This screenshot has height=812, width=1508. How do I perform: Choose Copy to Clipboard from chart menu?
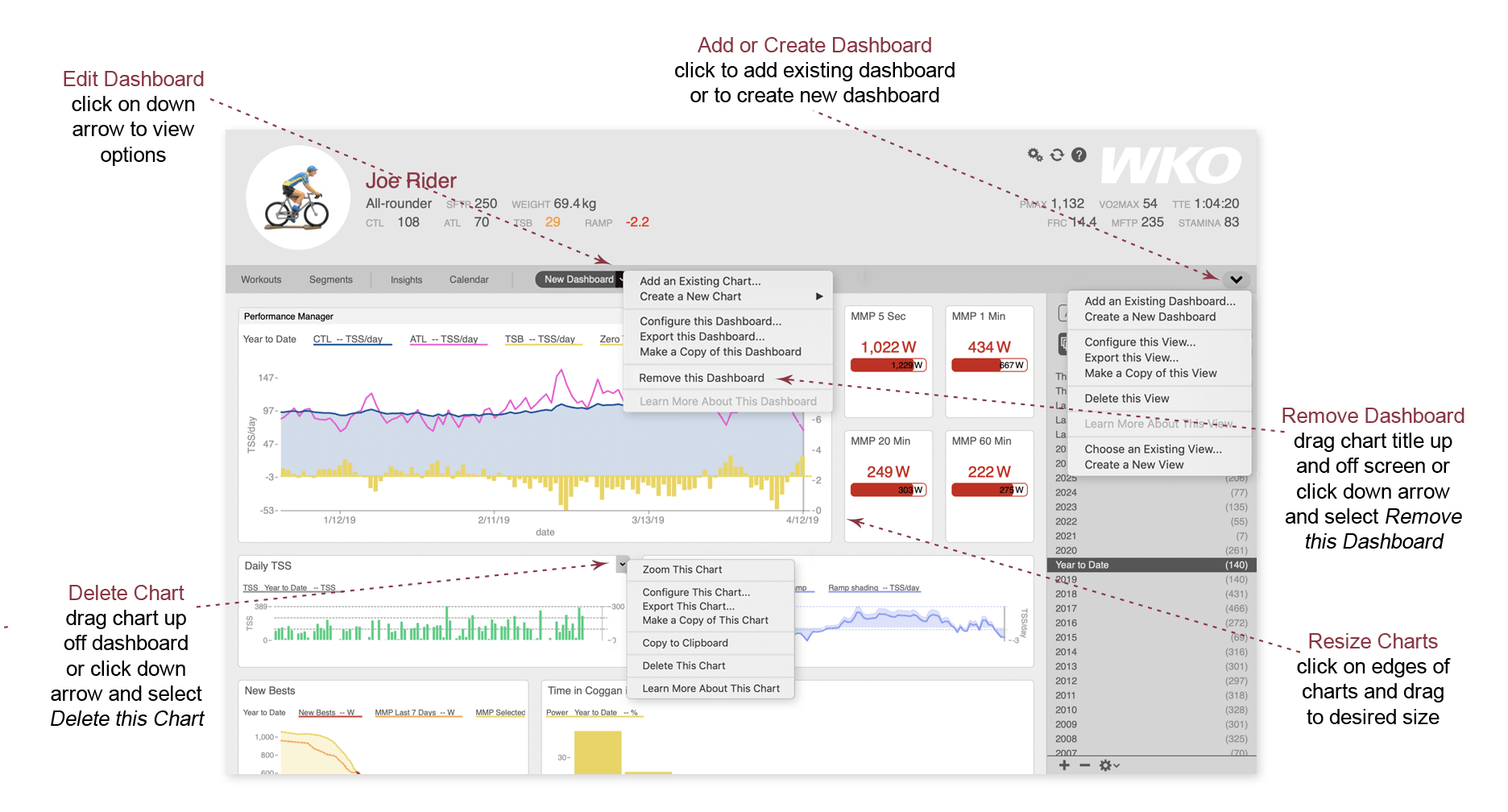pyautogui.click(x=686, y=643)
